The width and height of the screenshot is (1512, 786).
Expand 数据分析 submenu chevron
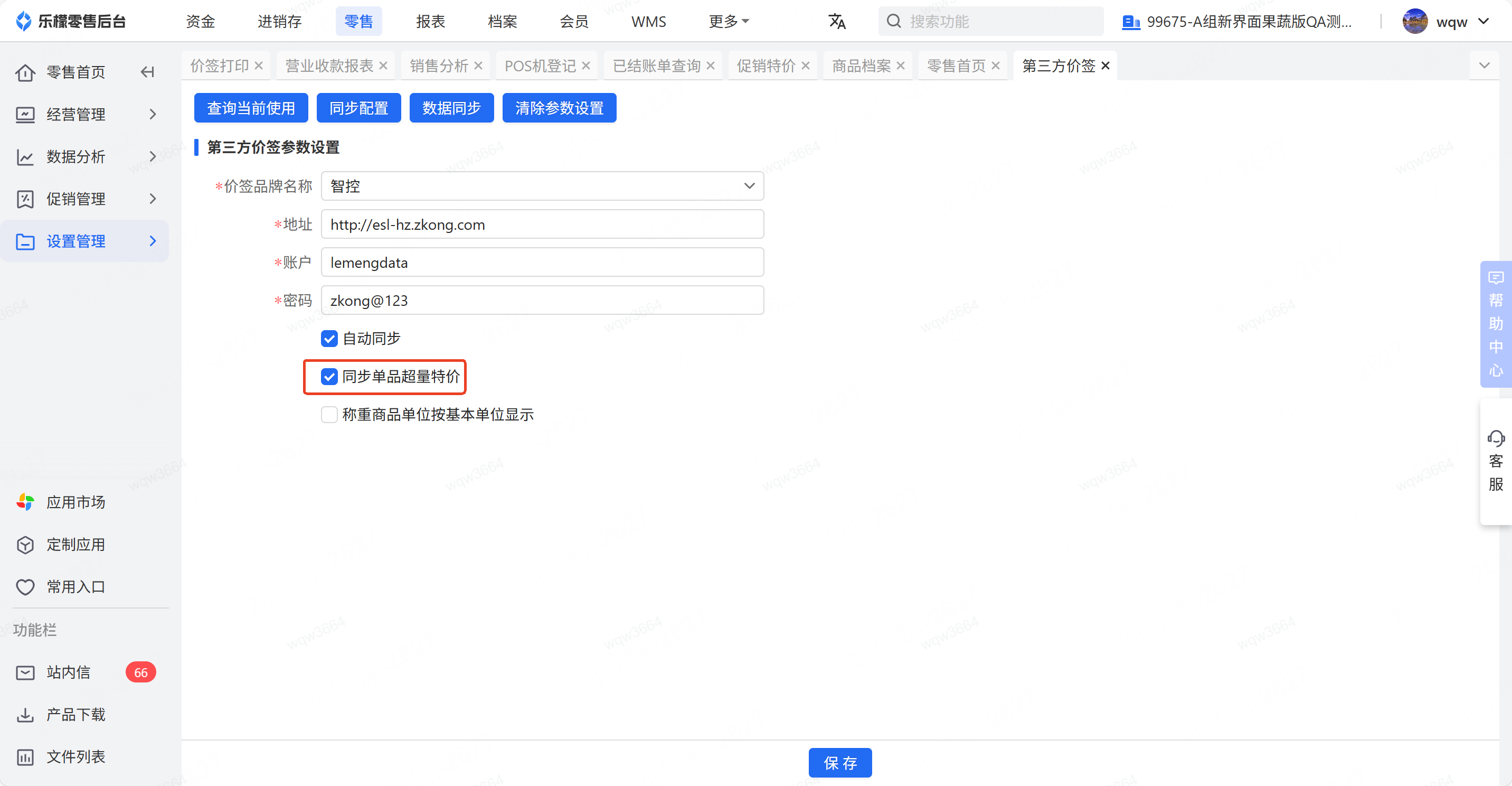click(x=153, y=157)
